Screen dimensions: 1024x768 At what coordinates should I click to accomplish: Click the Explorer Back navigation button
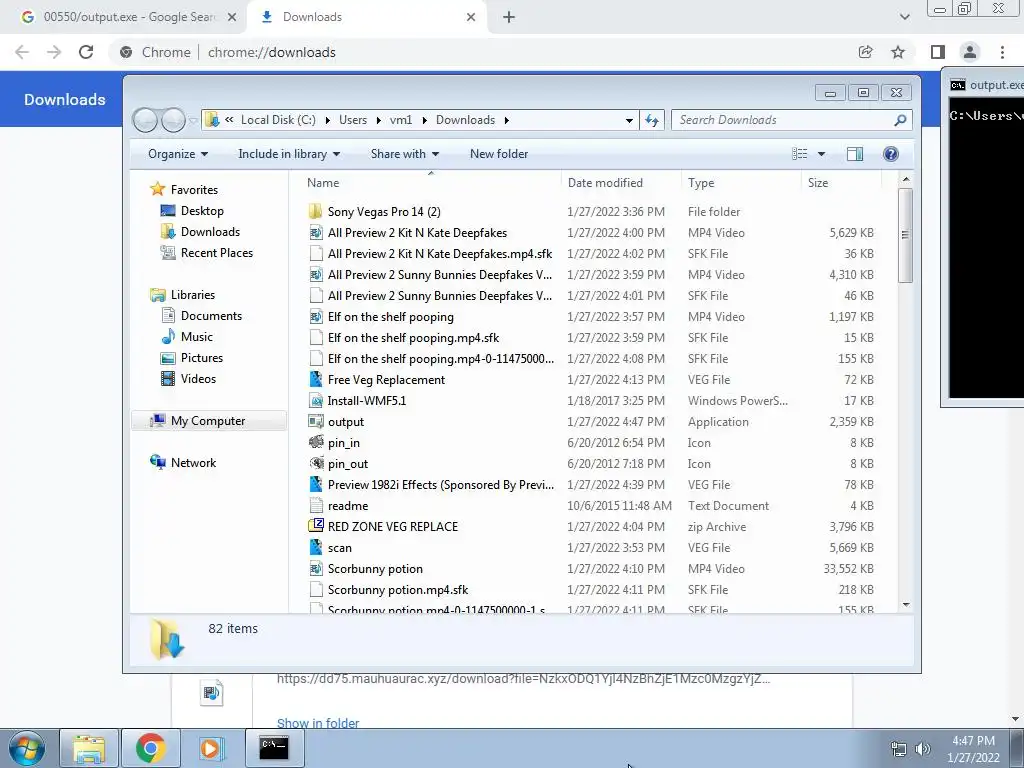coord(146,120)
